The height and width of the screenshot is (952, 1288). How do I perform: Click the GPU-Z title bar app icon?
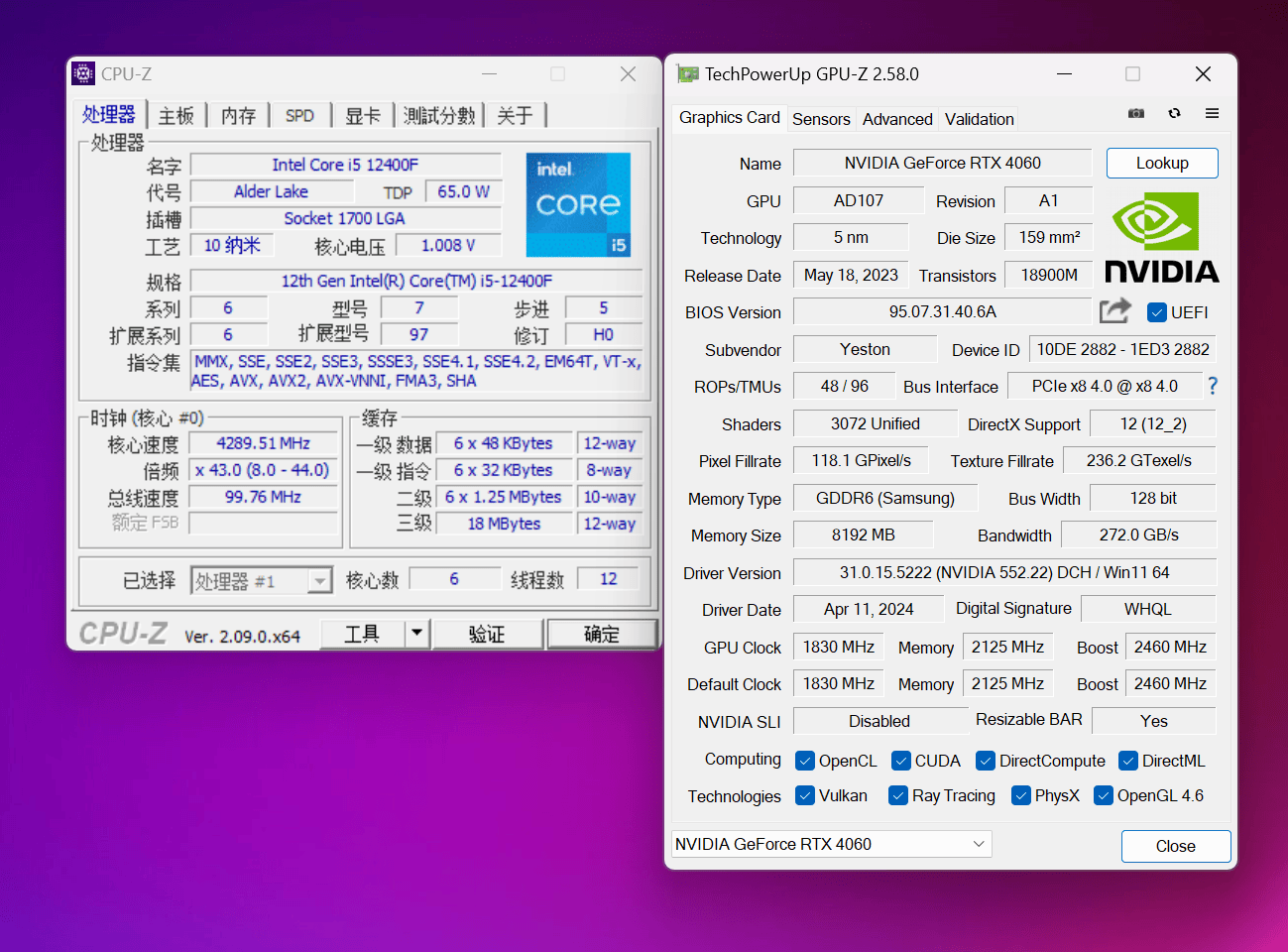point(687,74)
